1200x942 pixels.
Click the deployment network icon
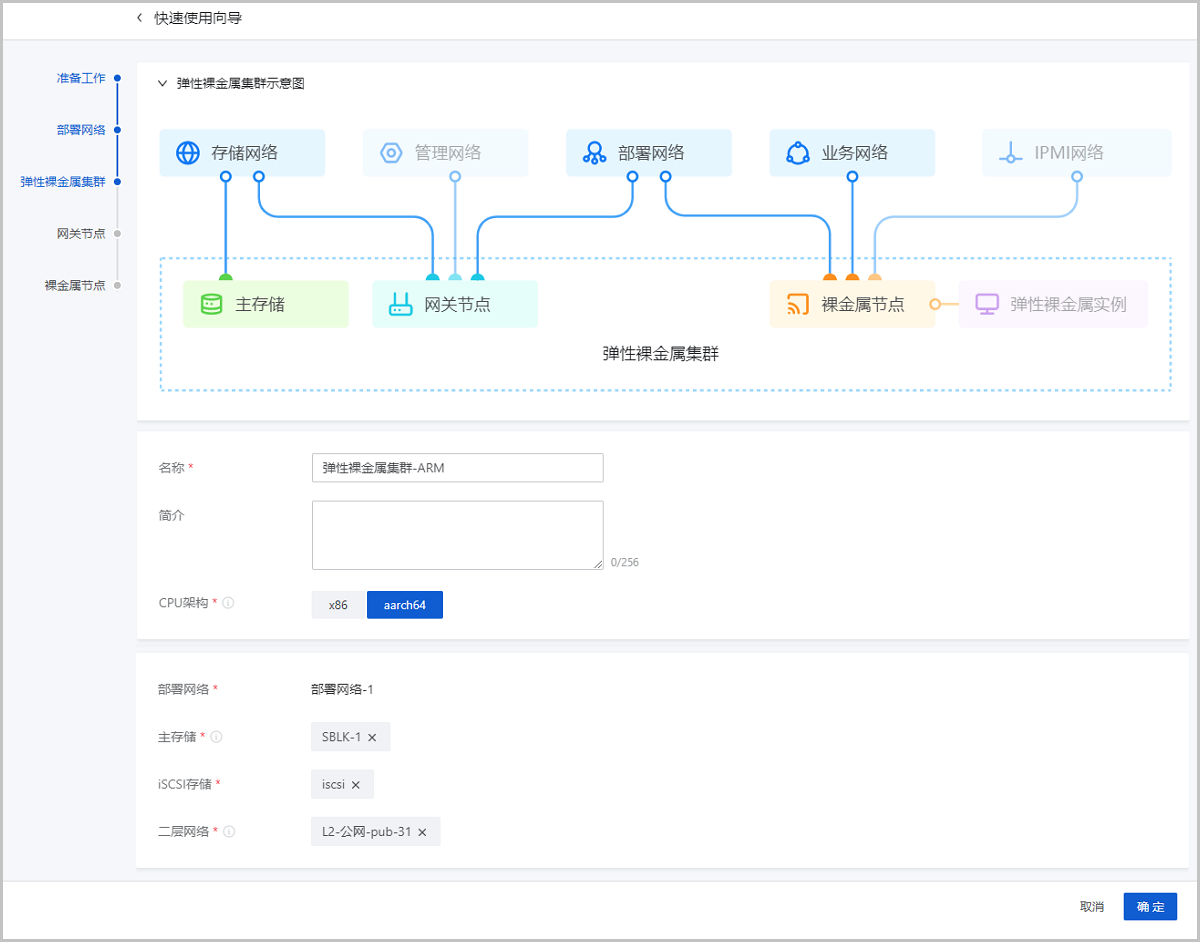595,153
